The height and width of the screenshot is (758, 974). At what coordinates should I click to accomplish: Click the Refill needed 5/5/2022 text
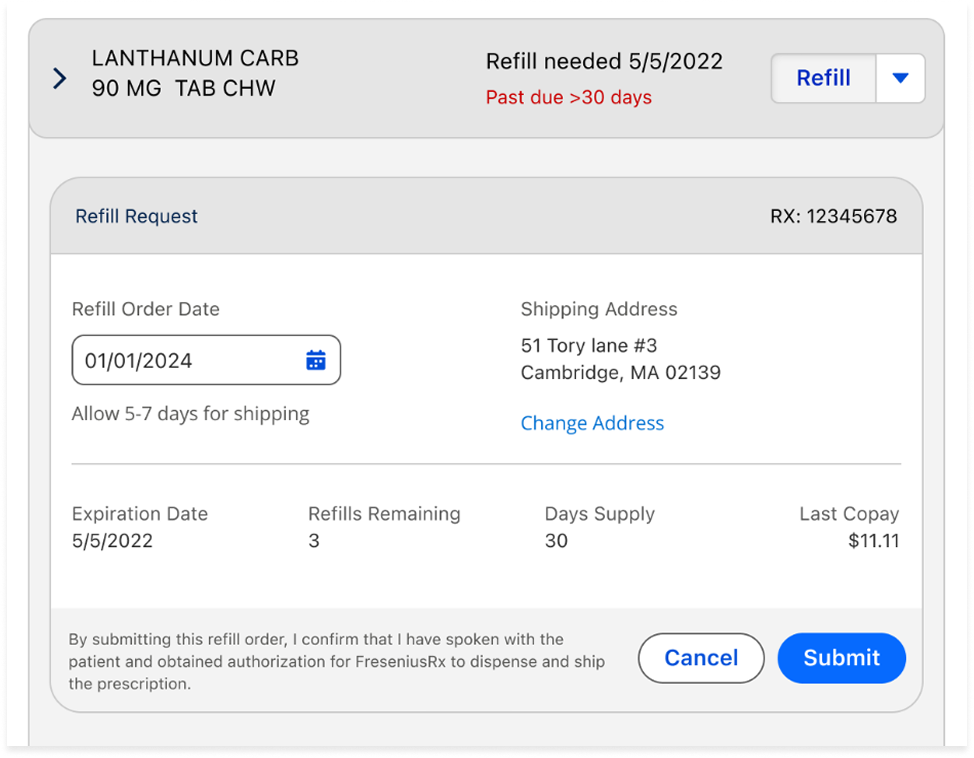pyautogui.click(x=604, y=62)
